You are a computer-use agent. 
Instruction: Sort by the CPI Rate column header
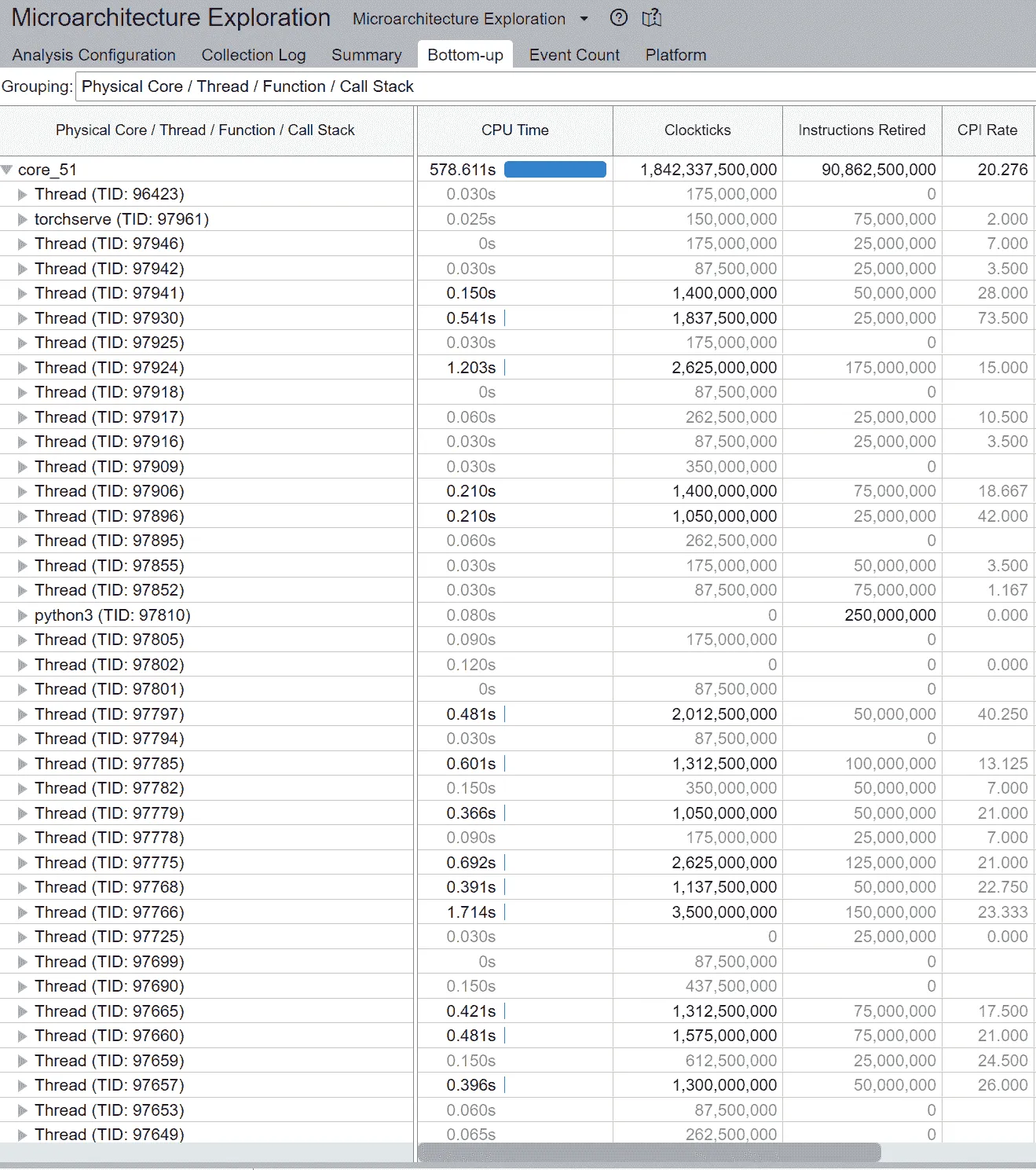point(987,130)
